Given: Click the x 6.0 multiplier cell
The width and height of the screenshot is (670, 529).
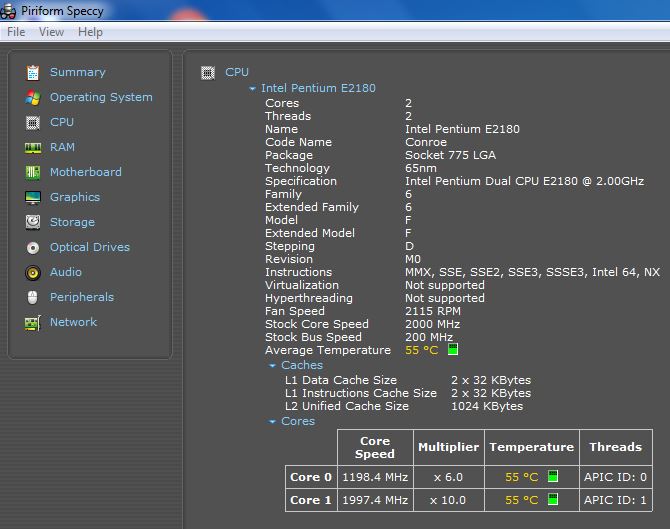Looking at the screenshot, I should (449, 477).
